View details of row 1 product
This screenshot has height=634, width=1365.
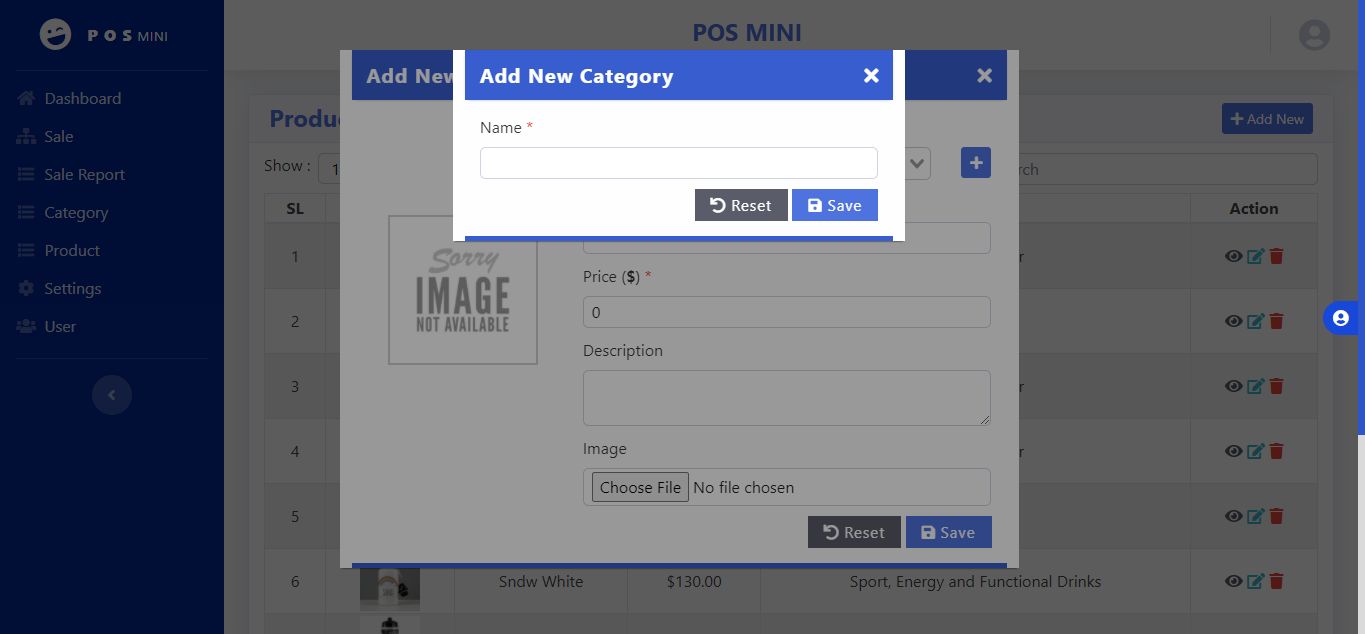click(1234, 256)
